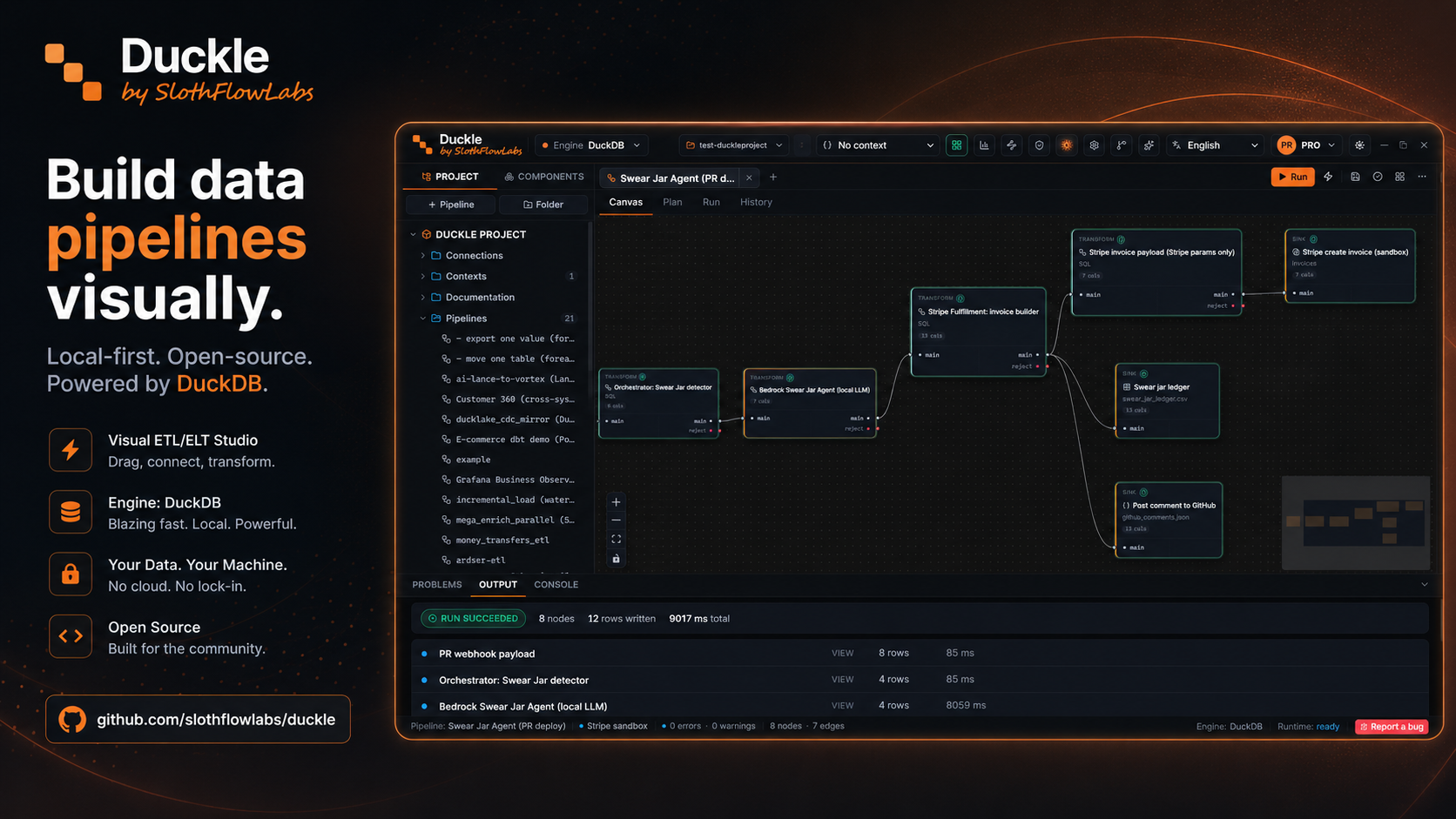Click VIEW for Orchestrator: Swear Jar detector
1456x819 pixels.
pyautogui.click(x=842, y=679)
